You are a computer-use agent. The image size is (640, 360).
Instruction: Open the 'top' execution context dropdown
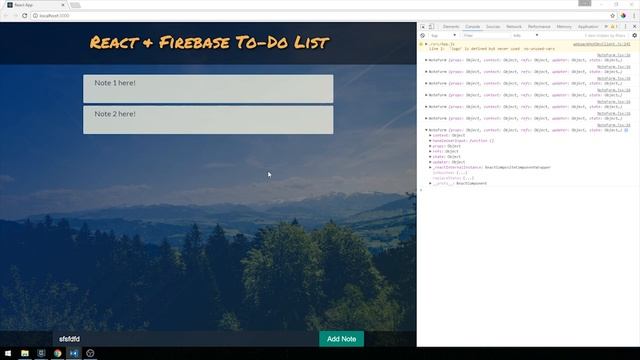coord(443,36)
